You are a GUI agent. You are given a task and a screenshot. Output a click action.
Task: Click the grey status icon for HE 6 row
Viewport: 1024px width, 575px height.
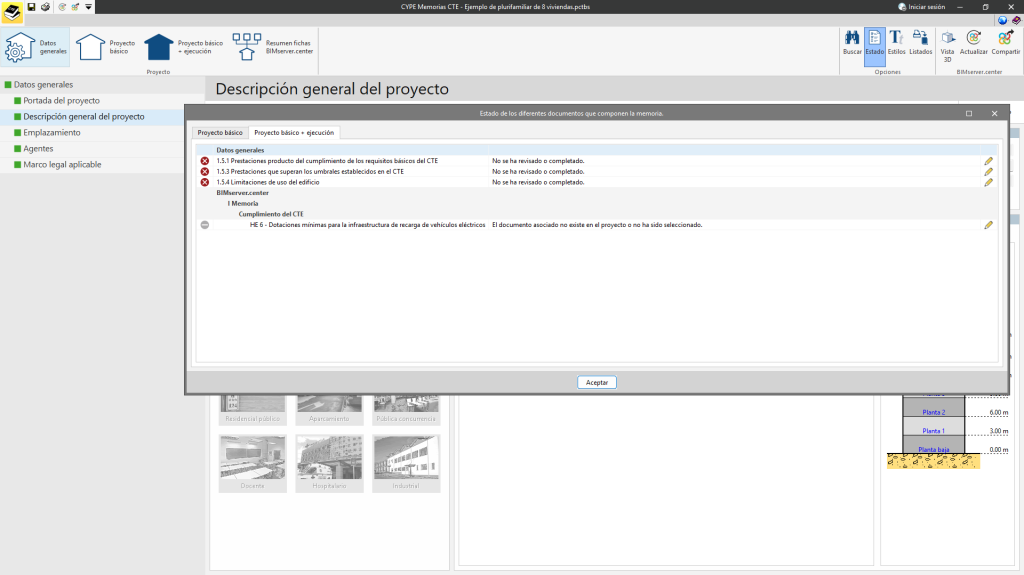coord(204,225)
